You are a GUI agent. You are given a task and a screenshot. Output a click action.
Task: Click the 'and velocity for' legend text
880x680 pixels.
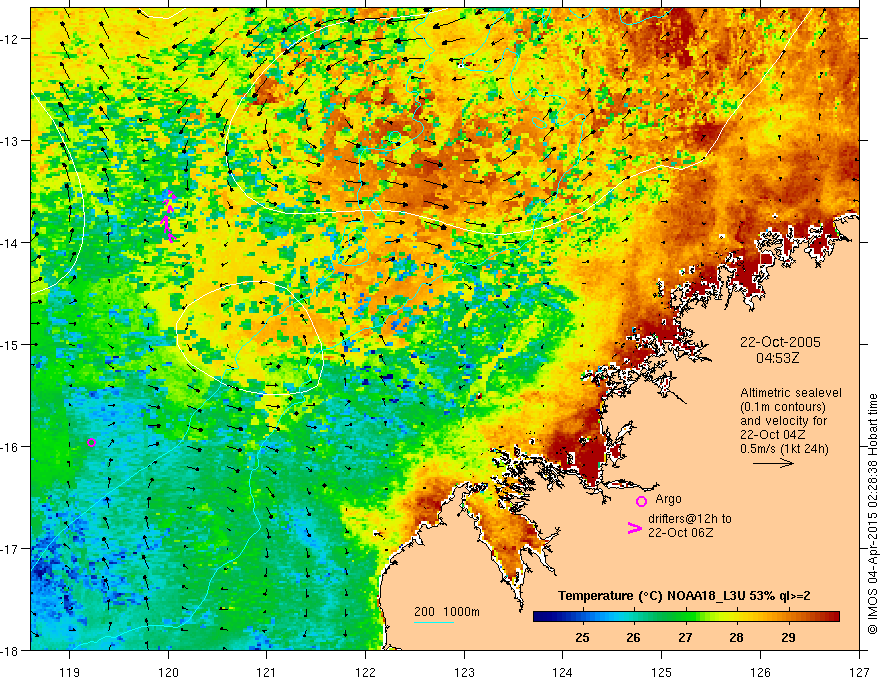pos(783,421)
